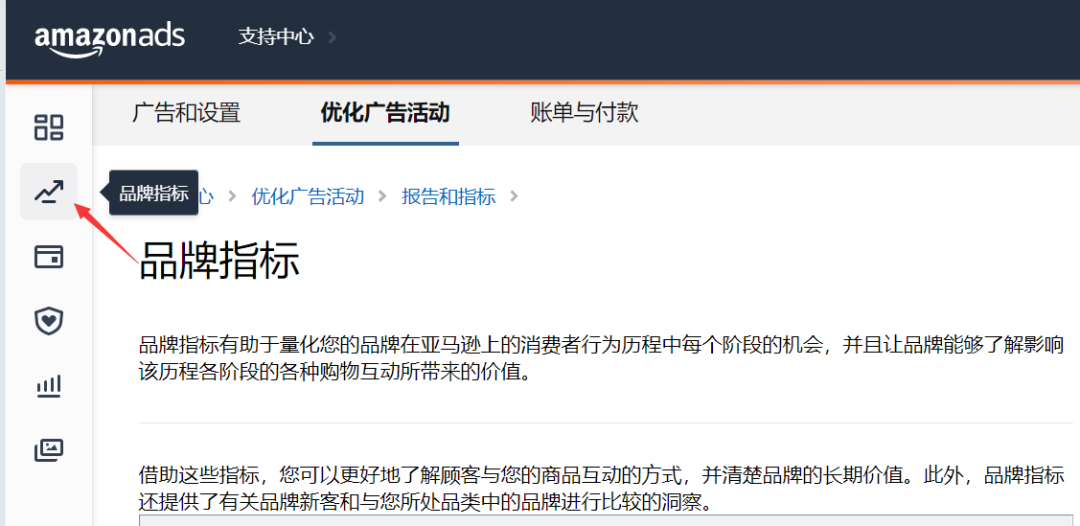This screenshot has height=526, width=1080.
Task: Open the 品牌指标 trend-line sidebar icon
Action: coord(49,192)
